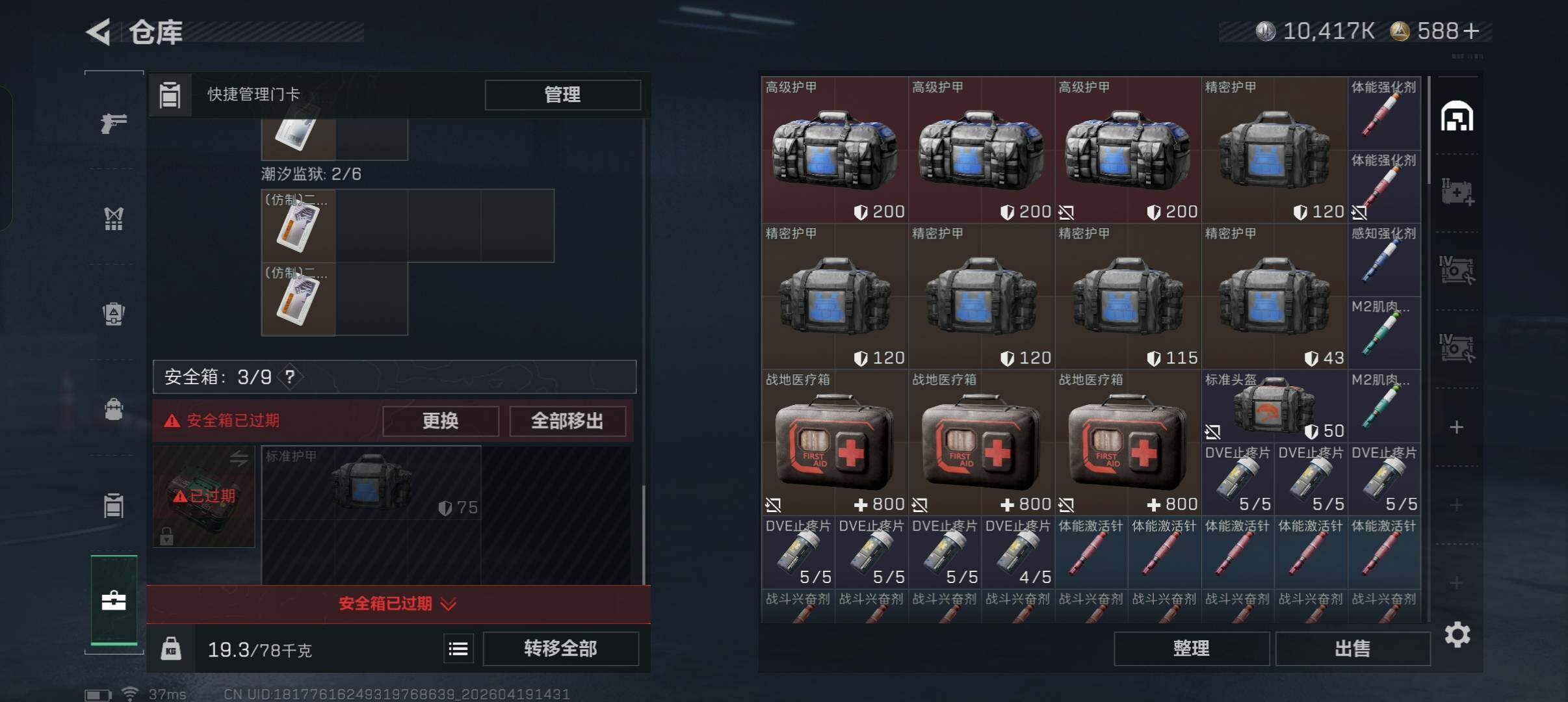1568x702 pixels.
Task: Click the list view icon beside 转移全部
Action: pyautogui.click(x=458, y=648)
